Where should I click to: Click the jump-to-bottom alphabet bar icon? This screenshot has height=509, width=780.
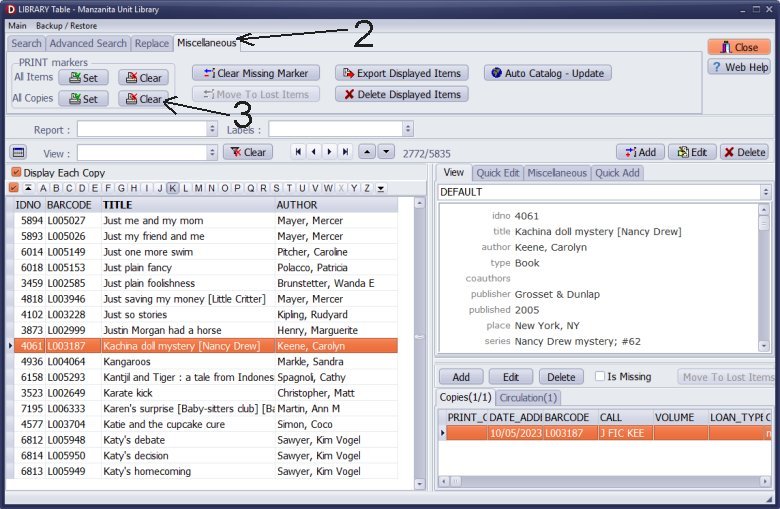pyautogui.click(x=381, y=188)
